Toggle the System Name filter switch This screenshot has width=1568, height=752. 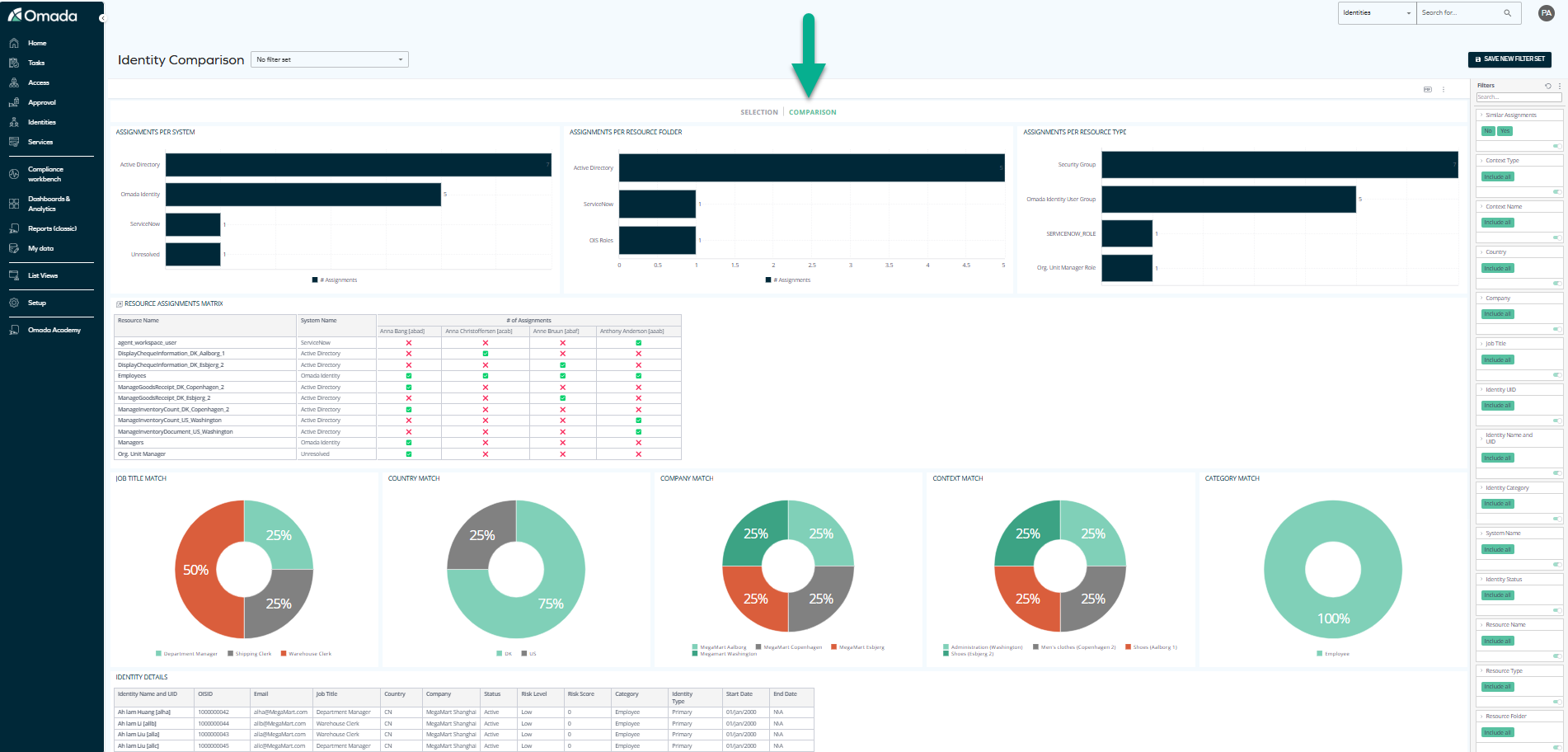tap(1557, 564)
